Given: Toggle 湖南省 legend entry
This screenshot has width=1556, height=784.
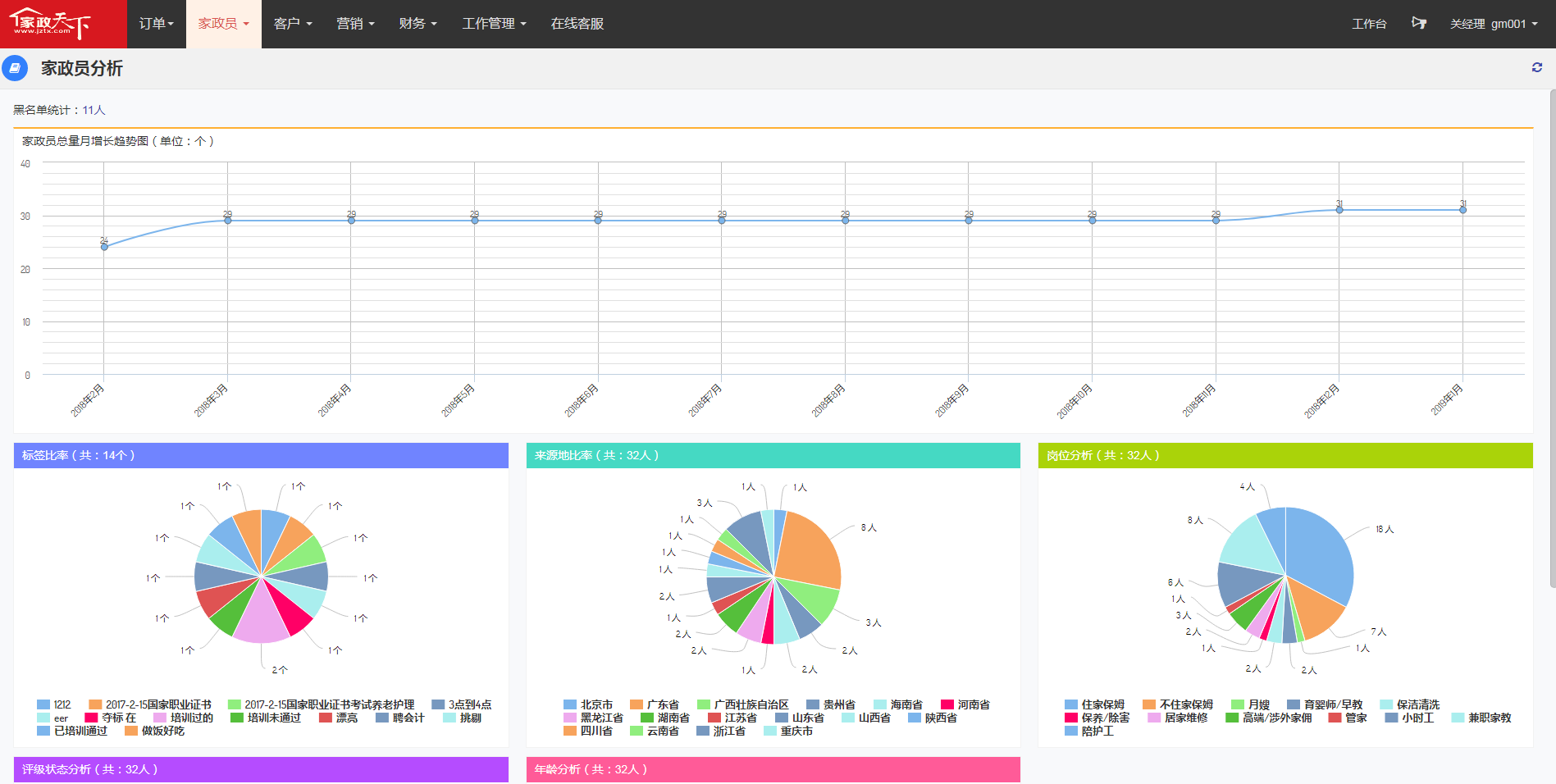Looking at the screenshot, I should pyautogui.click(x=665, y=718).
